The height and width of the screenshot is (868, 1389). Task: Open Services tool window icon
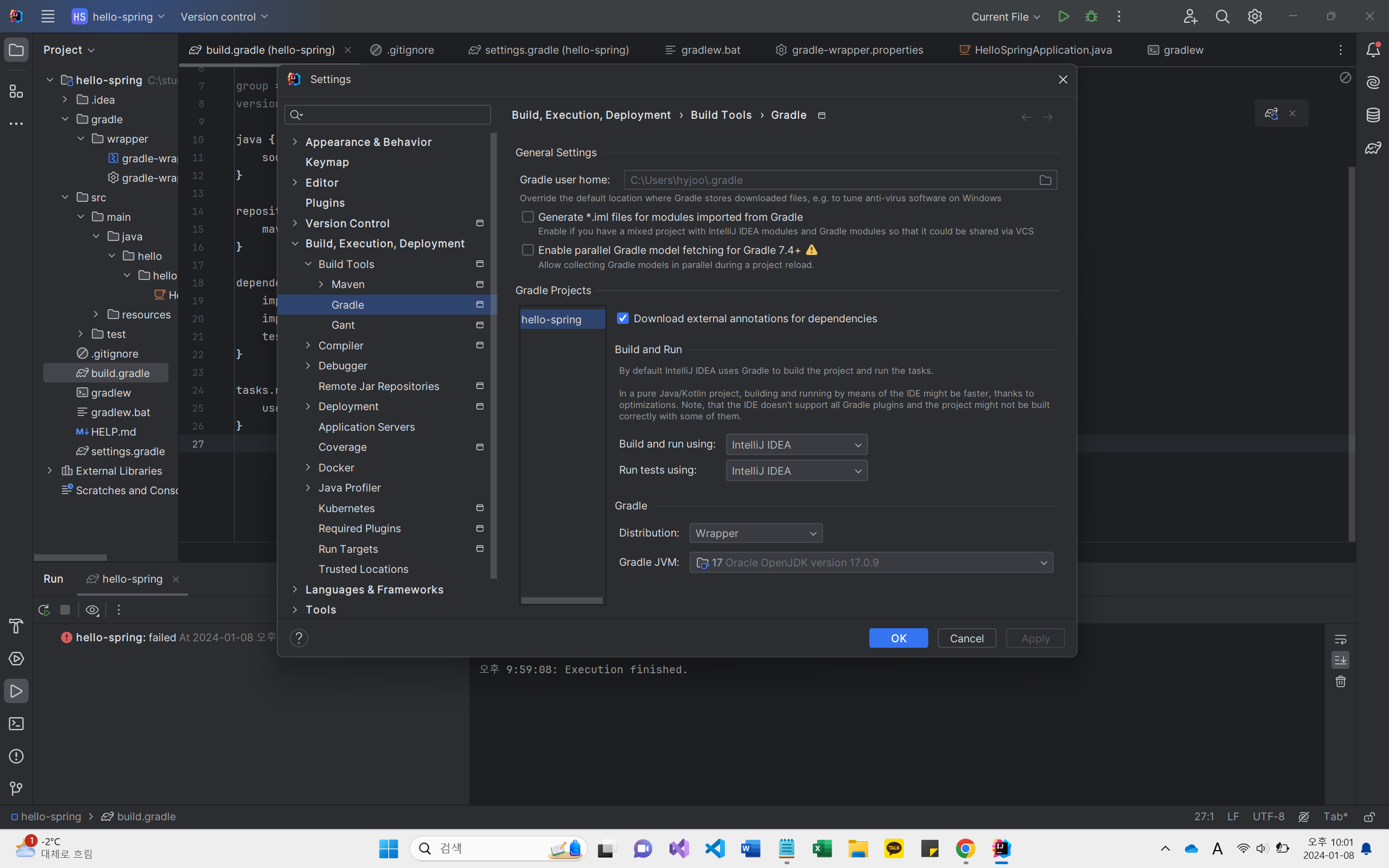pos(16,659)
